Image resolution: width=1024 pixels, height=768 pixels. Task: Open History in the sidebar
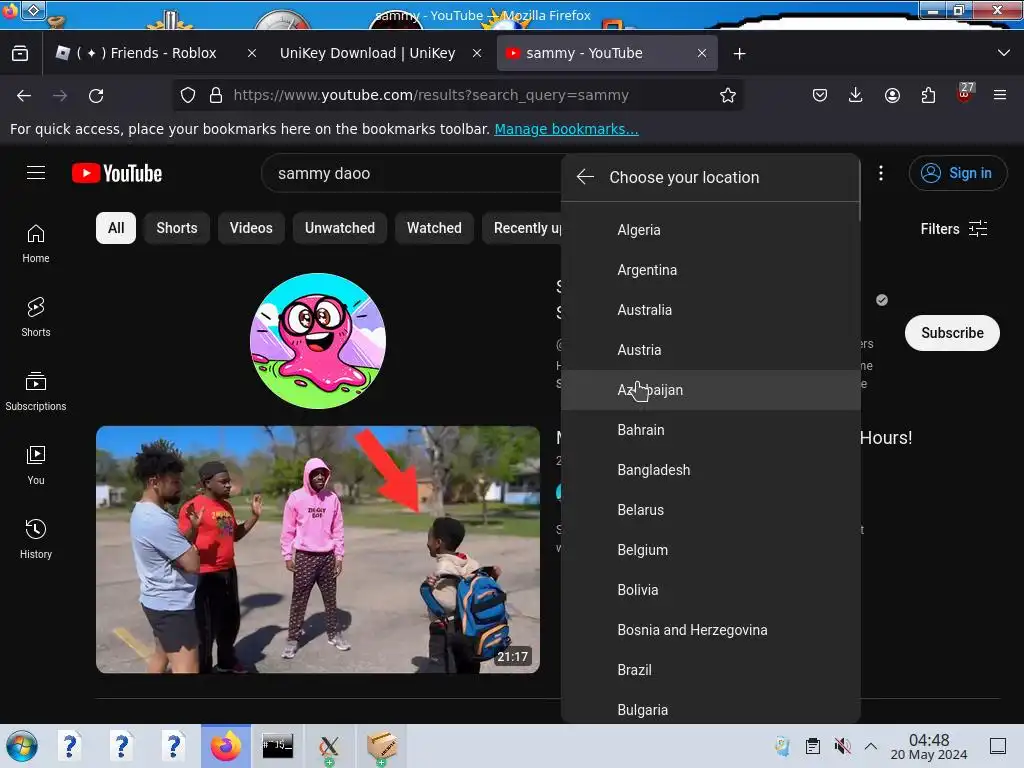pos(36,539)
